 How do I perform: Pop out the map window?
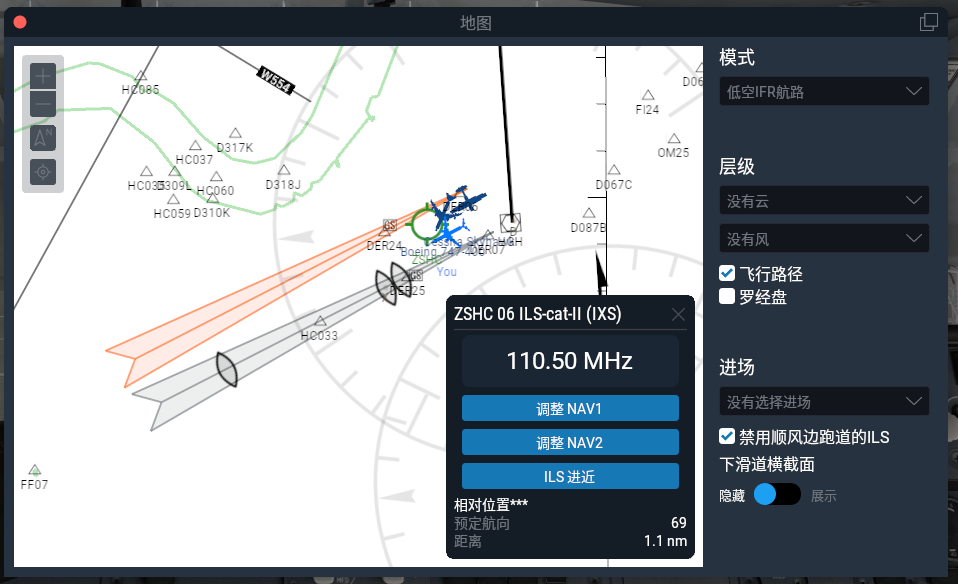929,22
